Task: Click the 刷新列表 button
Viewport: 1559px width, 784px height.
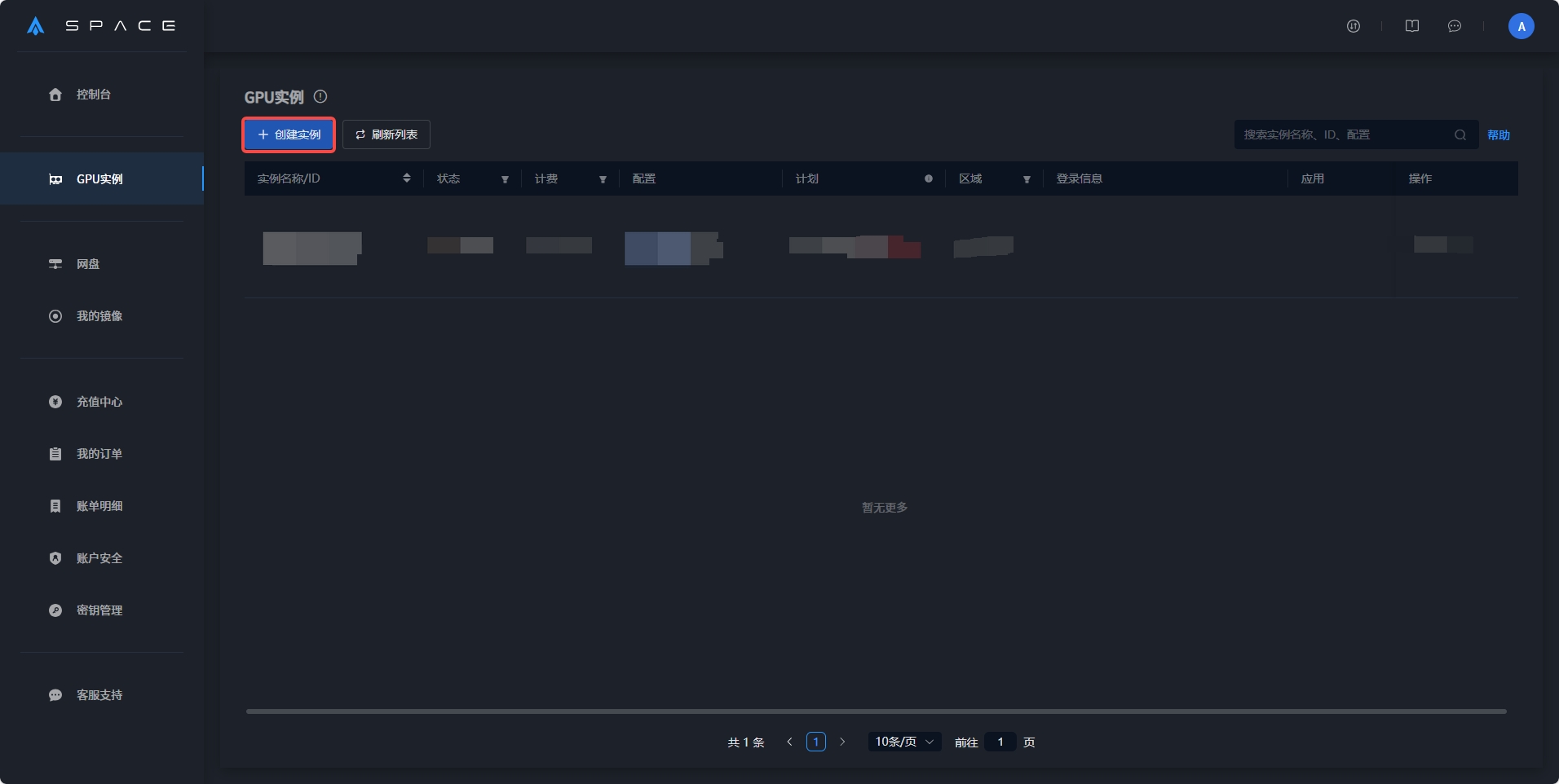Action: [386, 134]
